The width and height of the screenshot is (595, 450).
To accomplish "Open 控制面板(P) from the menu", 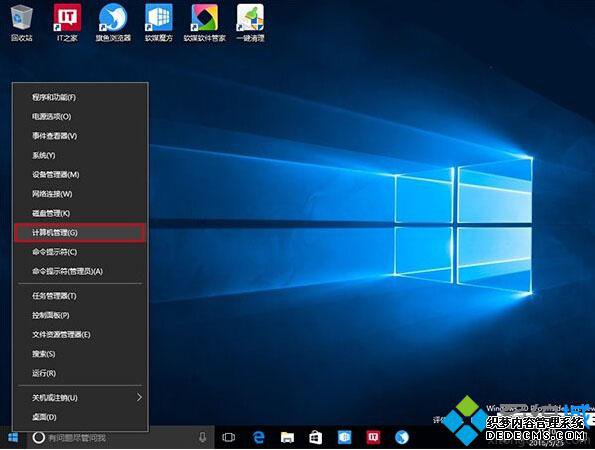I will pyautogui.click(x=80, y=315).
